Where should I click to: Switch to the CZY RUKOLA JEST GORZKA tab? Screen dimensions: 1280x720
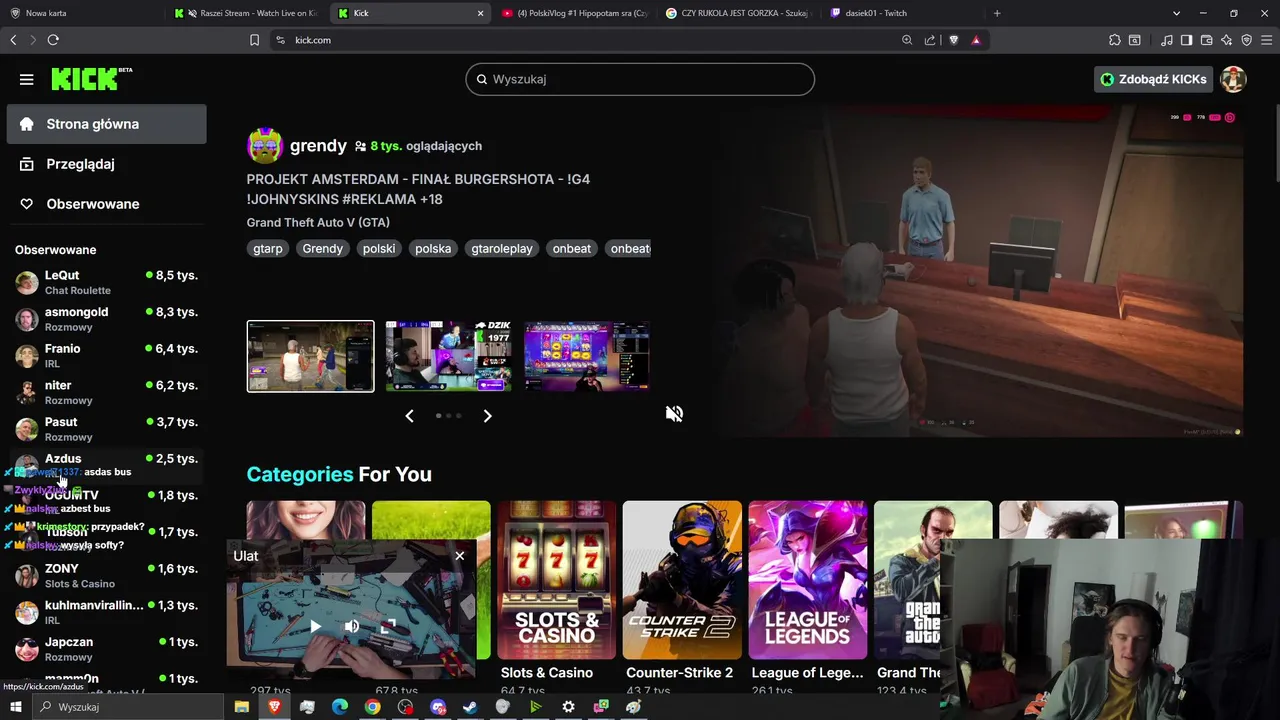(738, 13)
